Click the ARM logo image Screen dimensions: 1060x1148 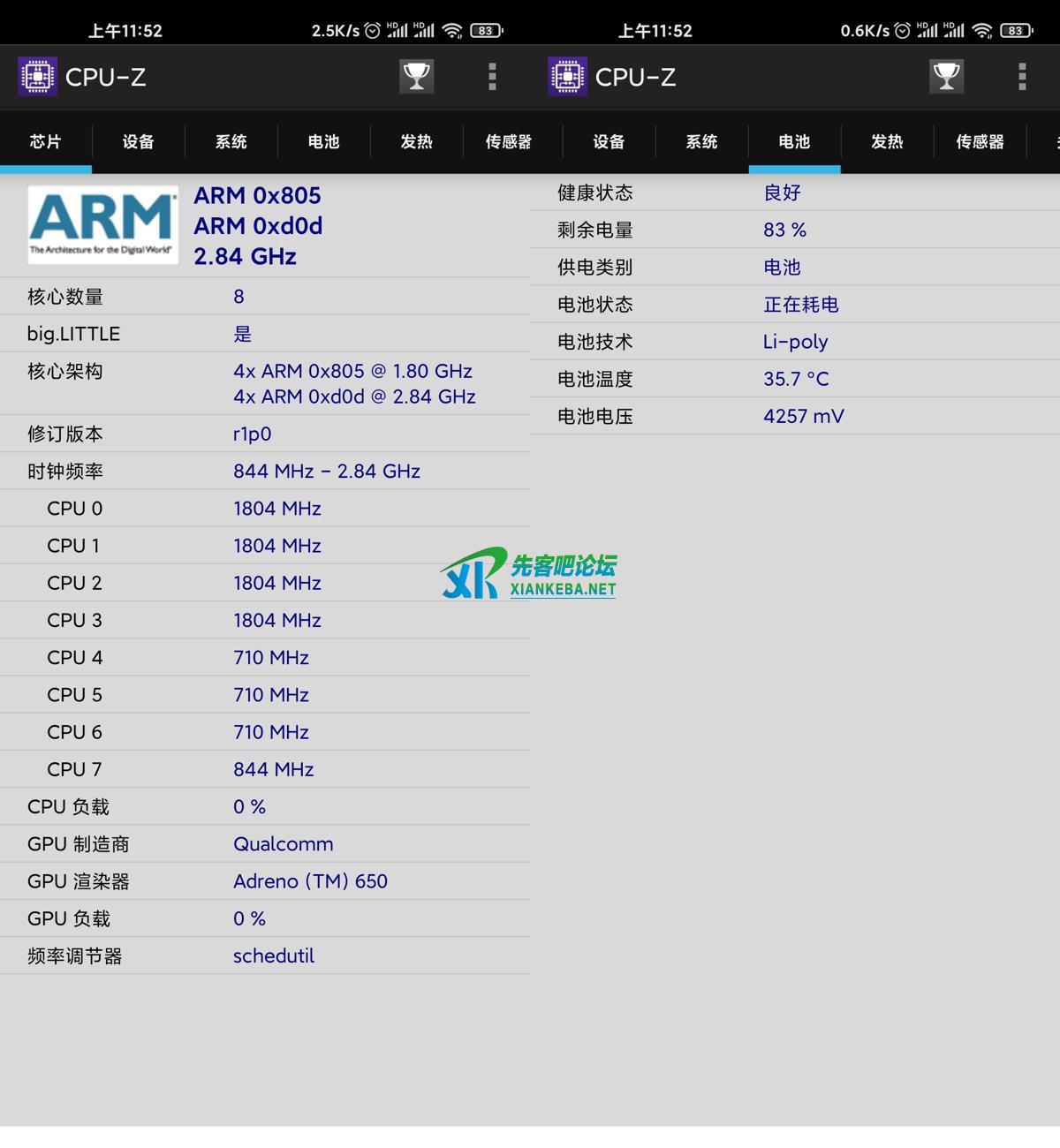102,225
